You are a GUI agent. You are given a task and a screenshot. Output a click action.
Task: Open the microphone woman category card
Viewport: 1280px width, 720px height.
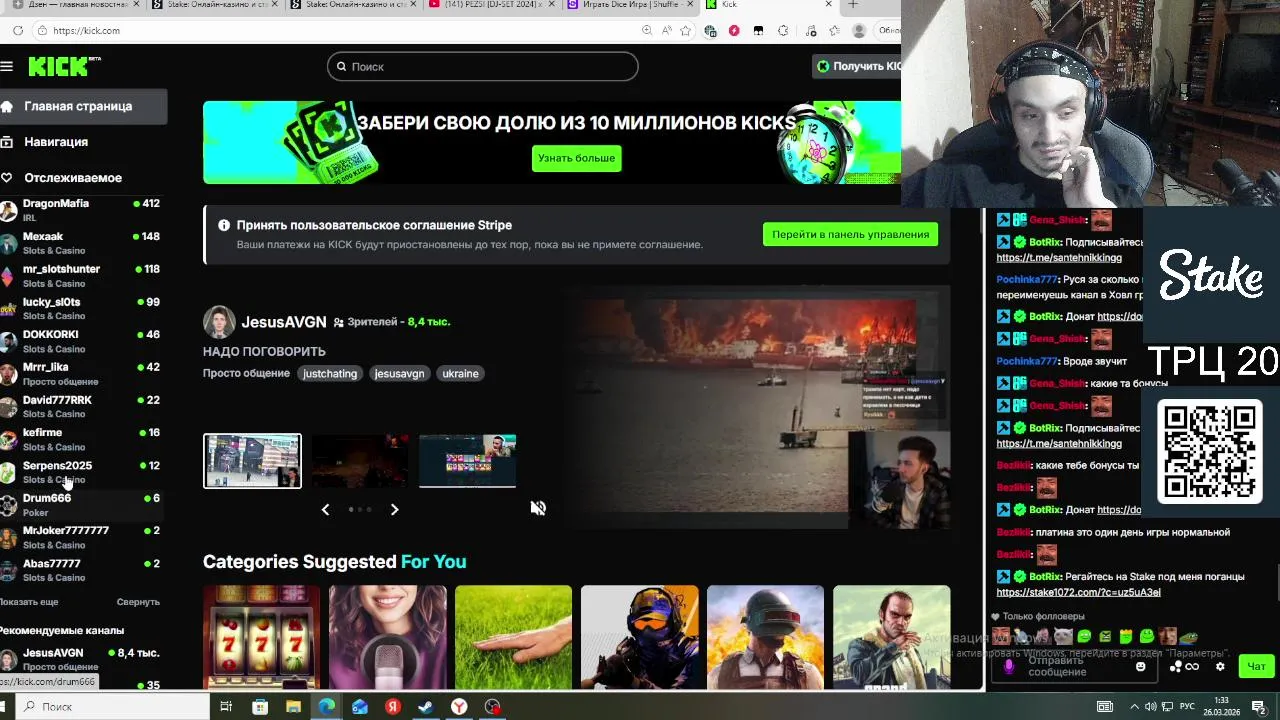click(x=388, y=638)
